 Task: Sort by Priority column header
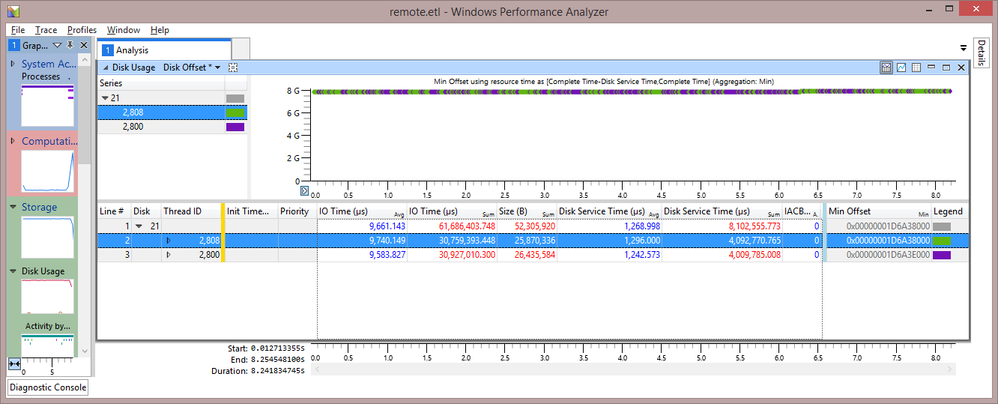pos(297,211)
